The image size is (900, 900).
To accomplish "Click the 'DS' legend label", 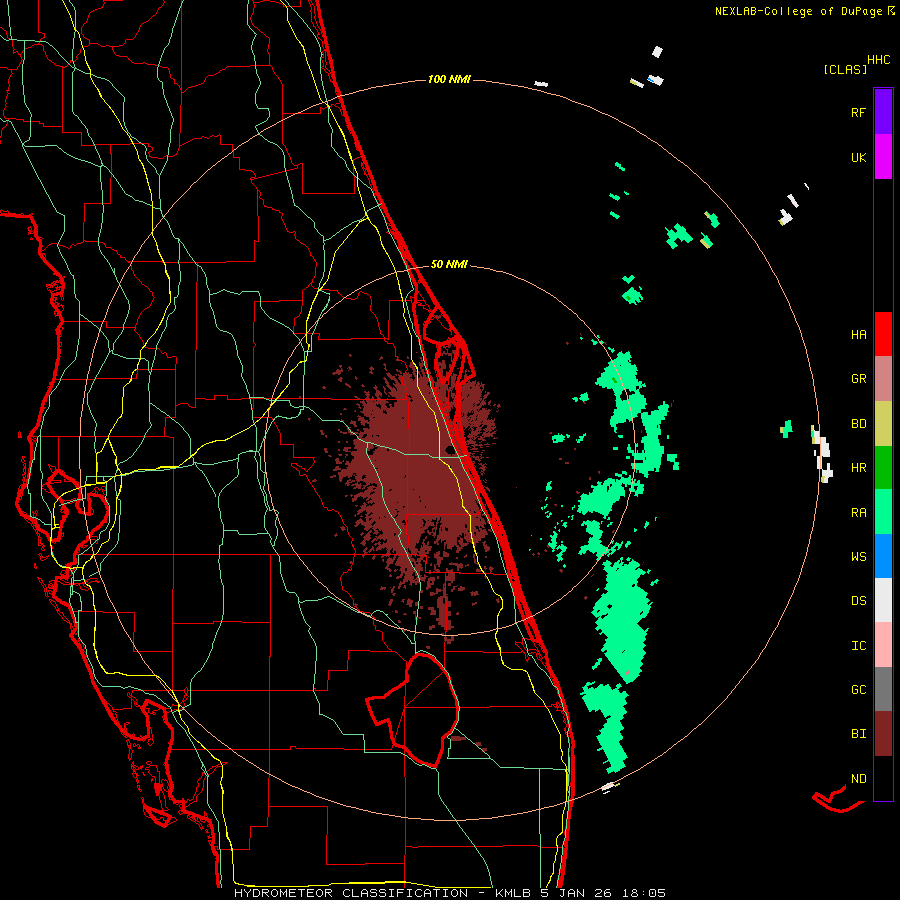I will tap(858, 601).
